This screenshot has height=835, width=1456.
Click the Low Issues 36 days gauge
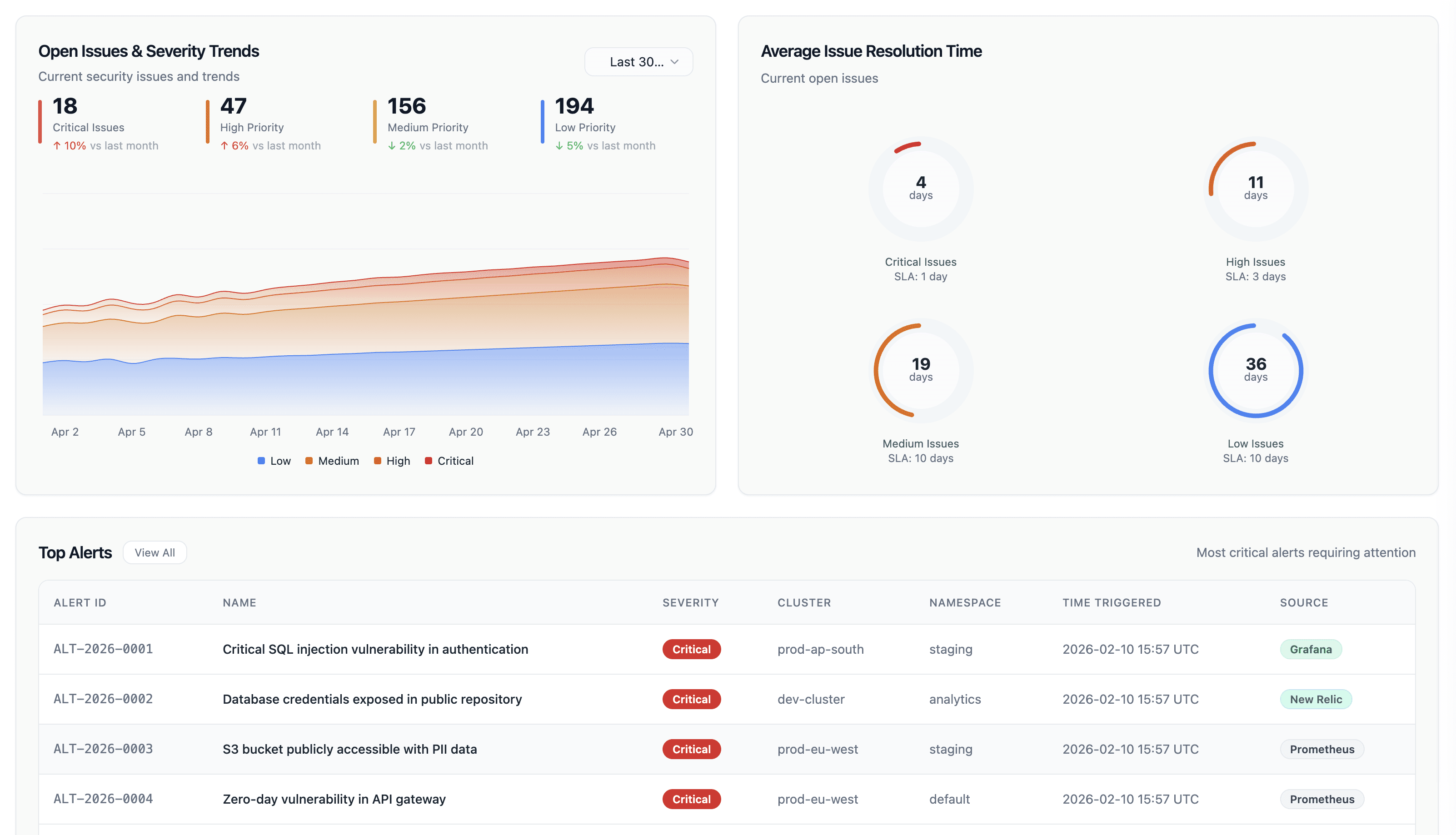coord(1255,370)
